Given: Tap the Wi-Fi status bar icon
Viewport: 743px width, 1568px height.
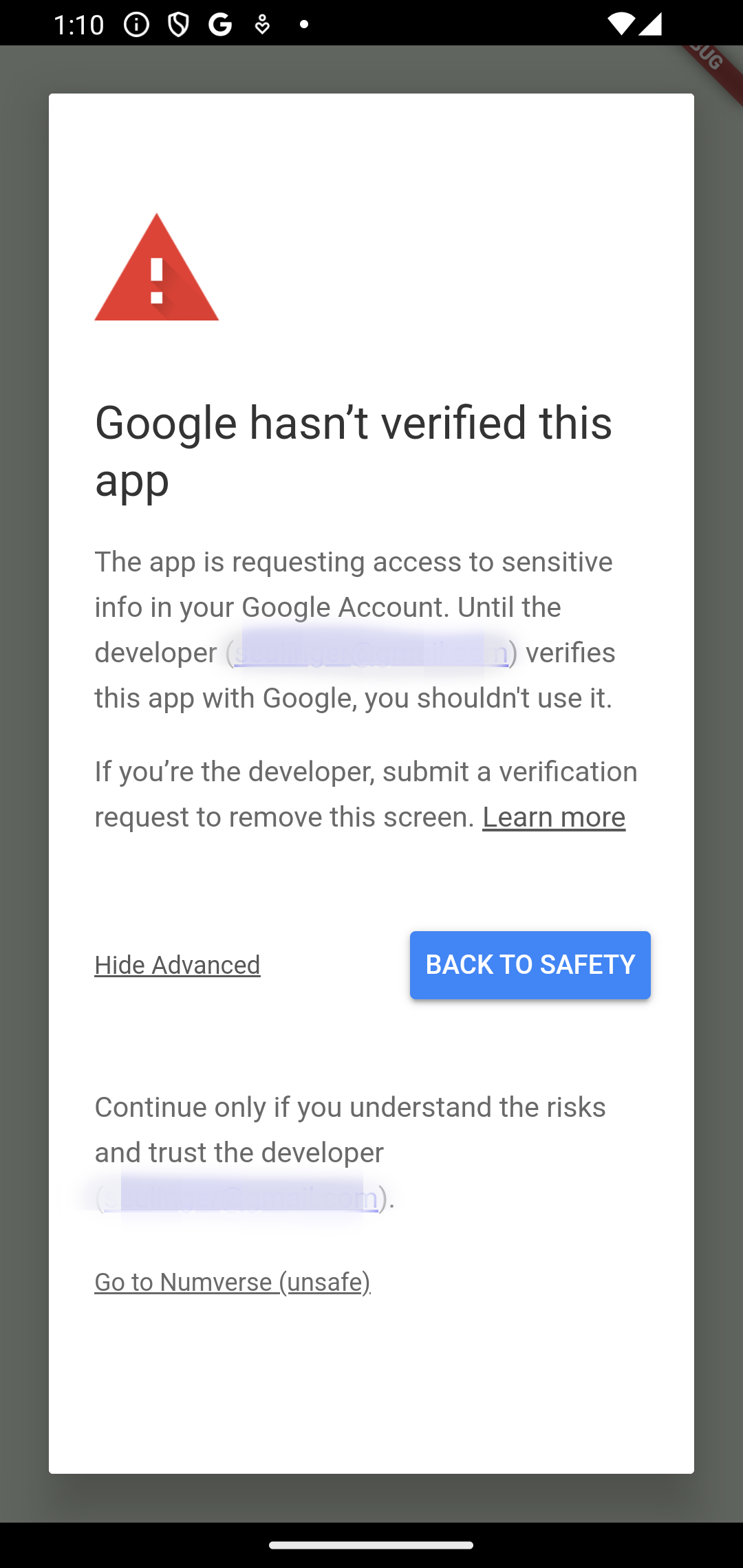Looking at the screenshot, I should click(x=621, y=25).
